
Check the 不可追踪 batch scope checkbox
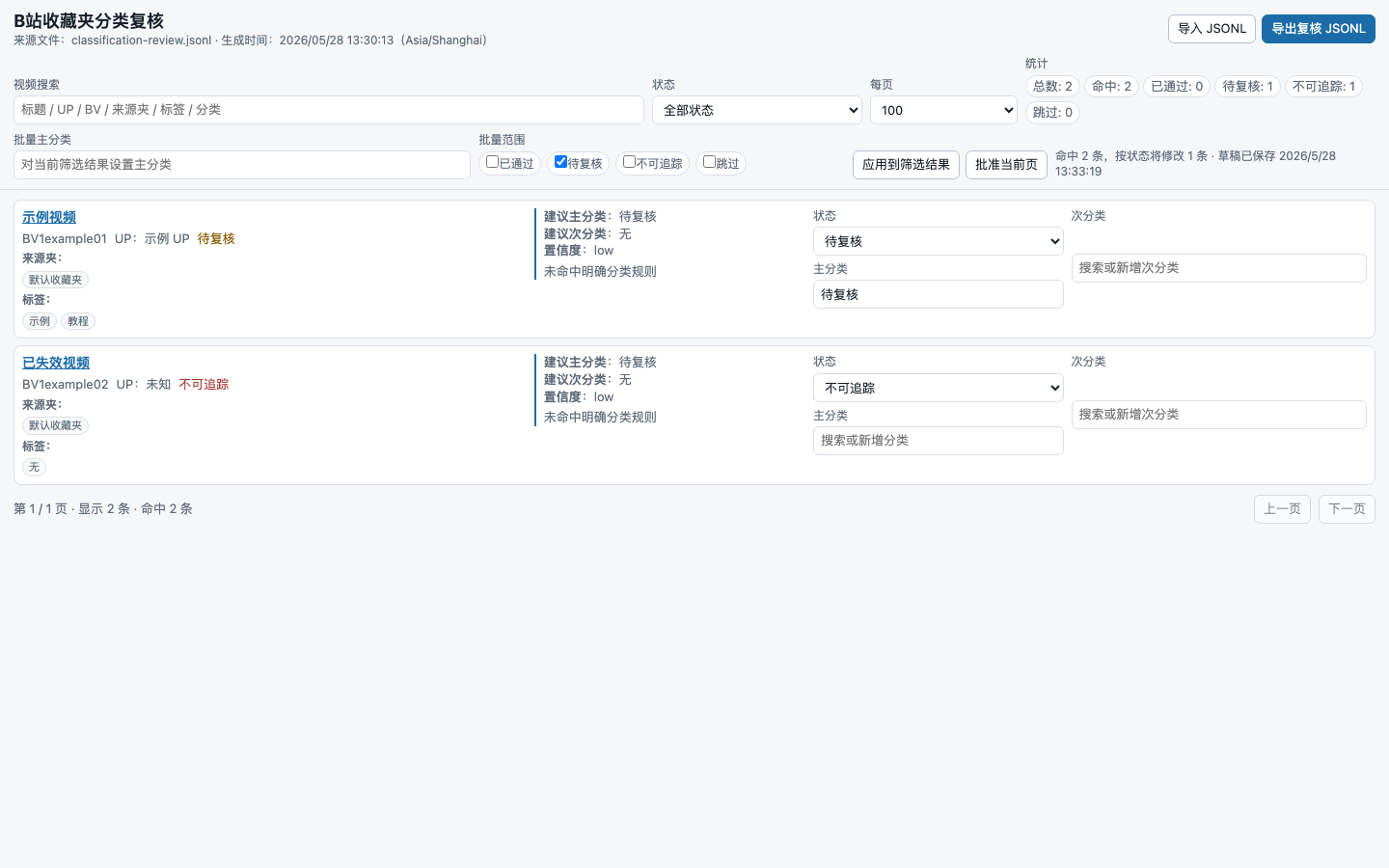pos(629,162)
